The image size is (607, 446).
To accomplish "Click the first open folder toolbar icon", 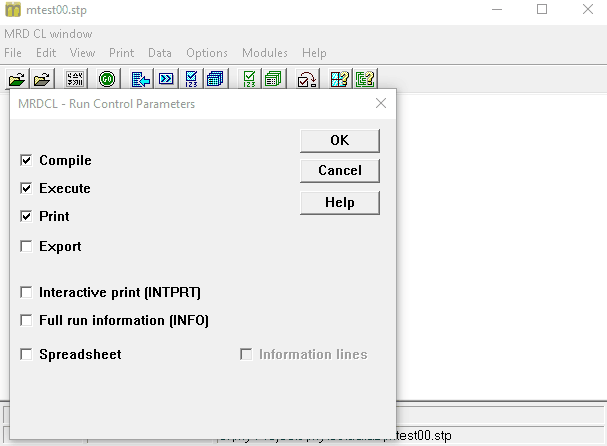I will click(17, 79).
